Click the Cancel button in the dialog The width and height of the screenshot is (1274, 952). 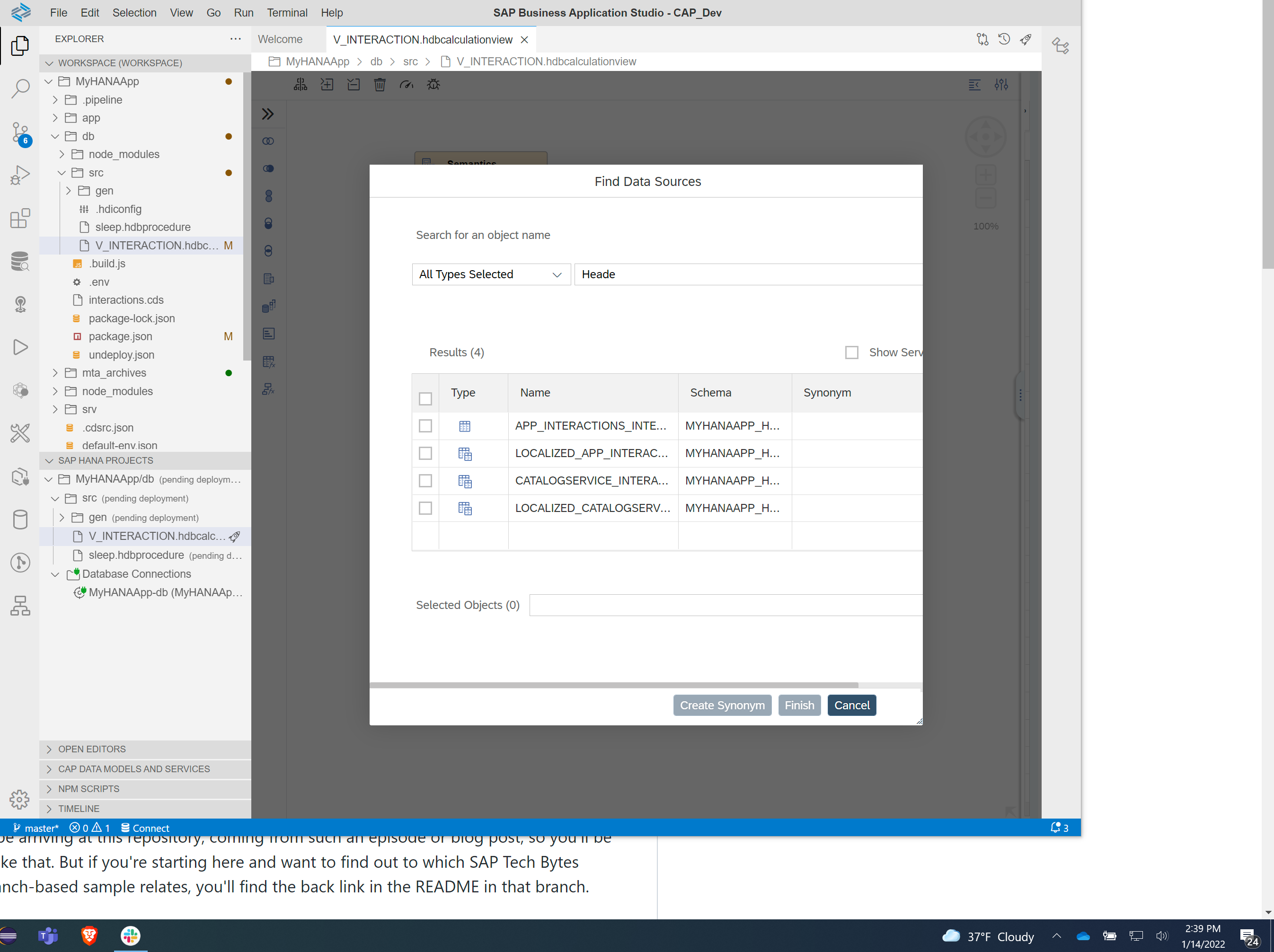(851, 705)
